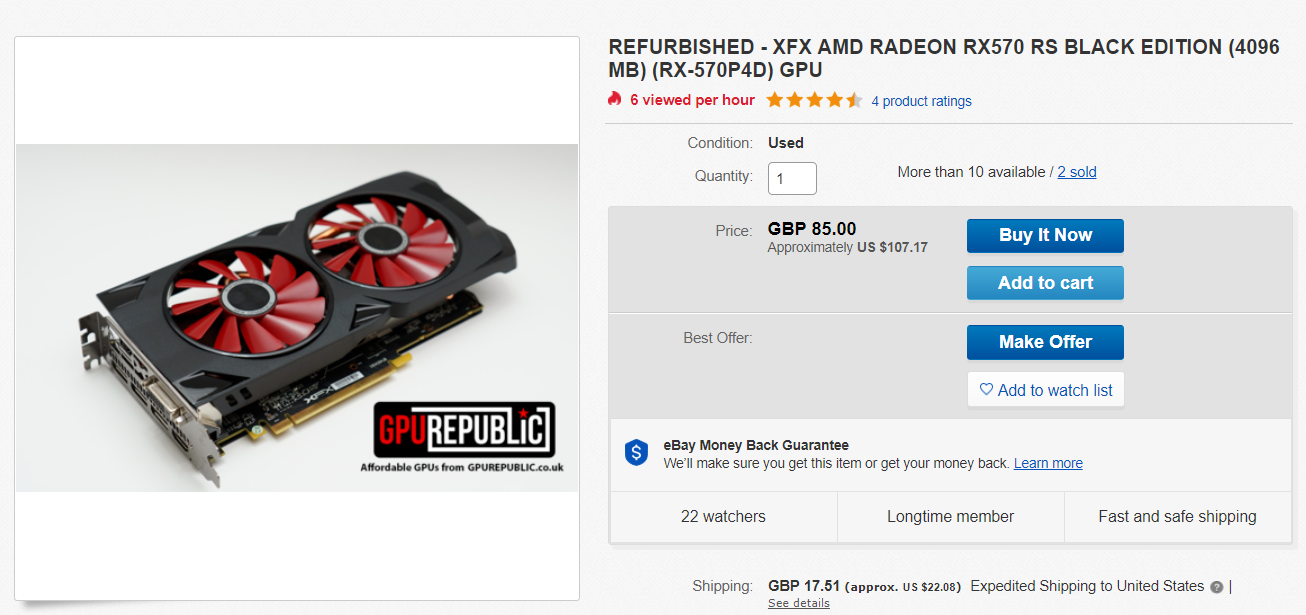Click the Make Offer button
1306x615 pixels.
point(1045,342)
